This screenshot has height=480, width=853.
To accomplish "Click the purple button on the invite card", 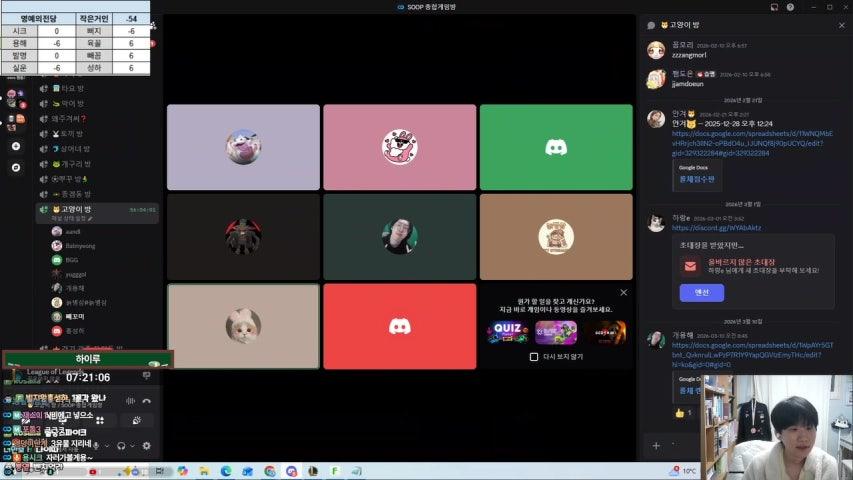I will (x=701, y=292).
